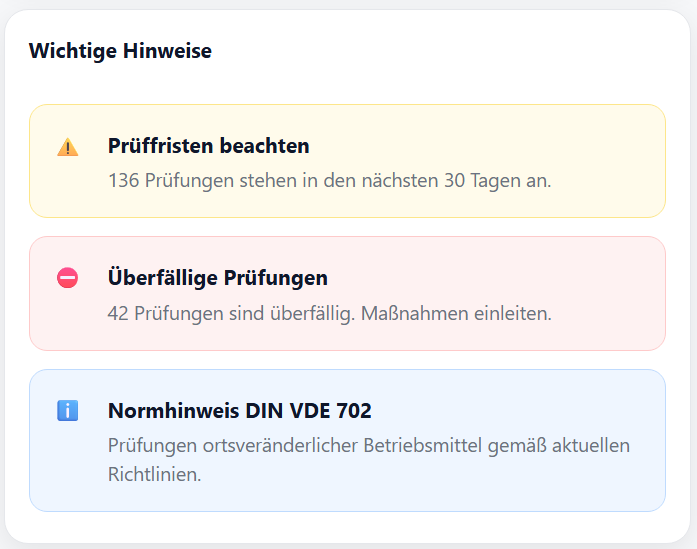Select the "Prüffristen beachten" title
This screenshot has width=697, height=549.
(x=208, y=146)
